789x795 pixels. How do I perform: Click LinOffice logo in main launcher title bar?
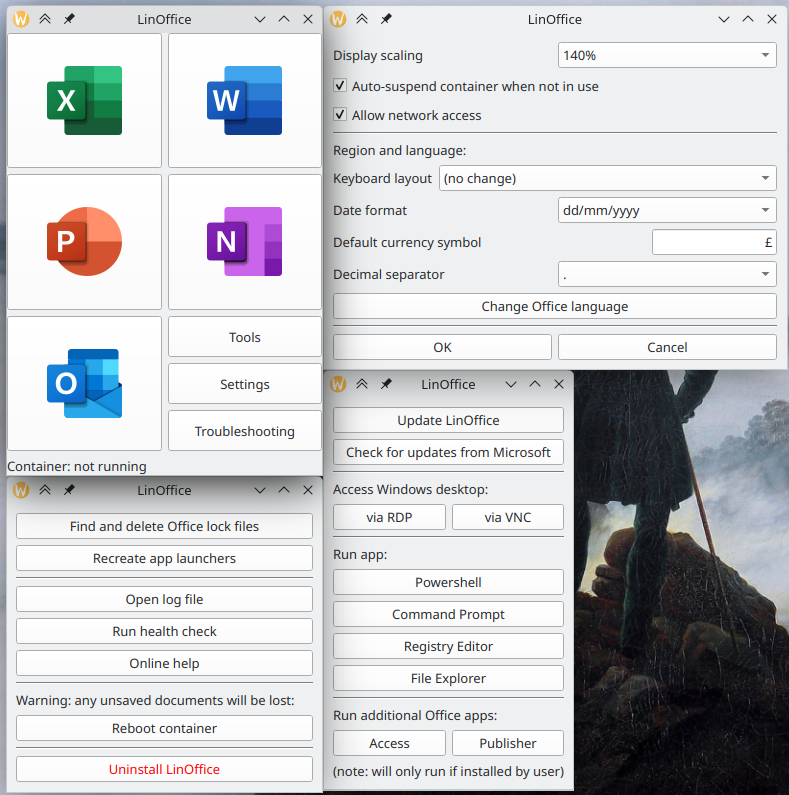(21, 19)
